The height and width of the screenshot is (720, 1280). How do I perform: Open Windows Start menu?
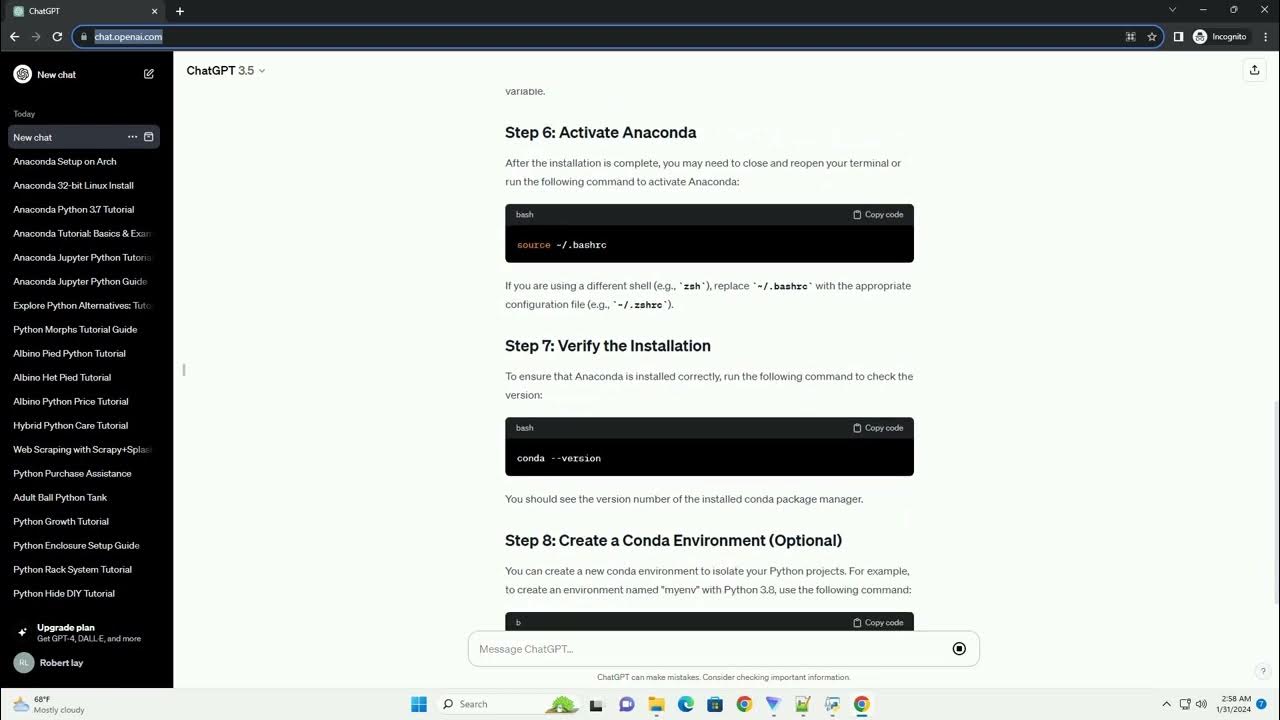419,704
